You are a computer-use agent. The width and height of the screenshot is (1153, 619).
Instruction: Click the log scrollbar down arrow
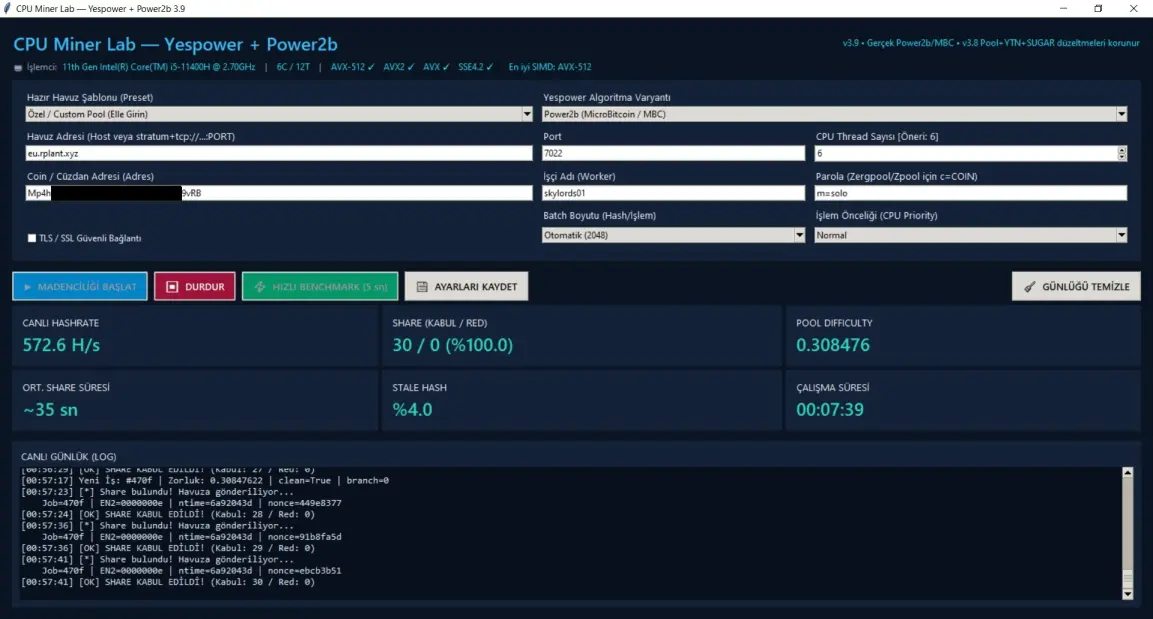coord(1128,594)
